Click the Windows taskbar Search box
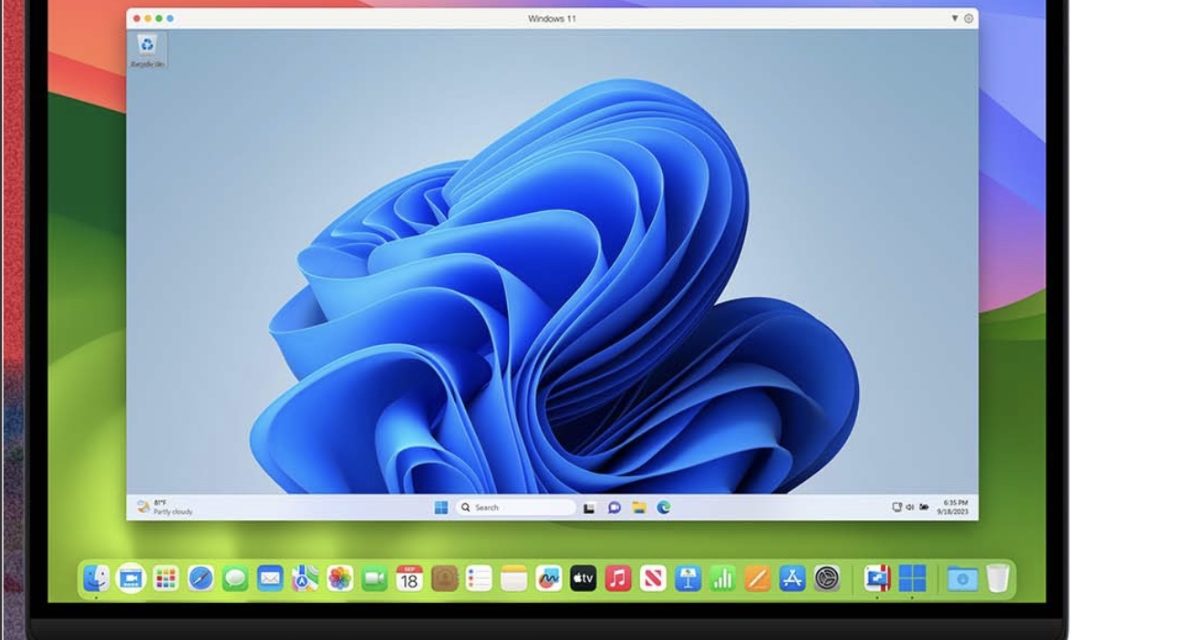The height and width of the screenshot is (640, 1200). (x=515, y=508)
